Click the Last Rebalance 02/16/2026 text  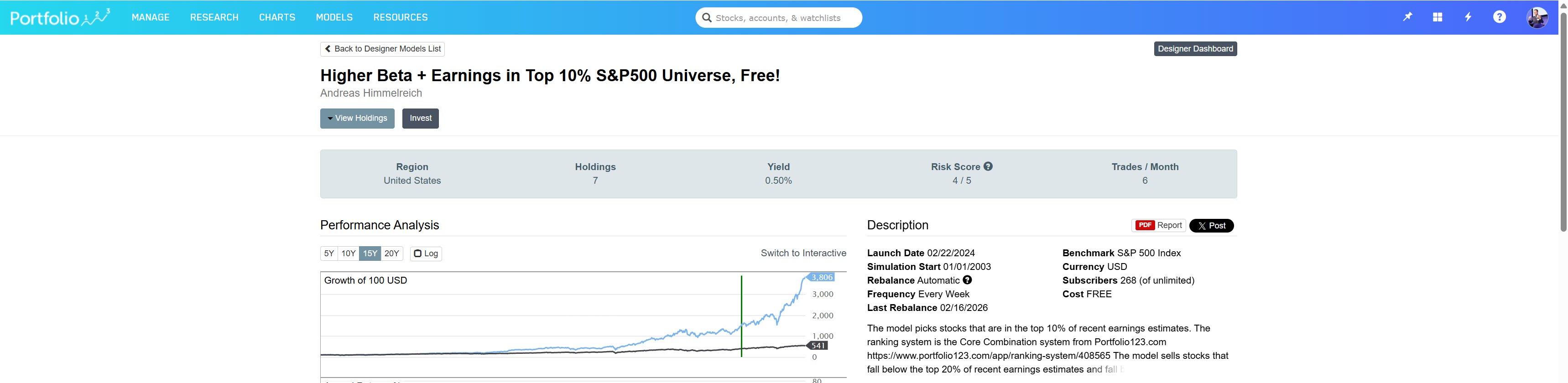(927, 308)
